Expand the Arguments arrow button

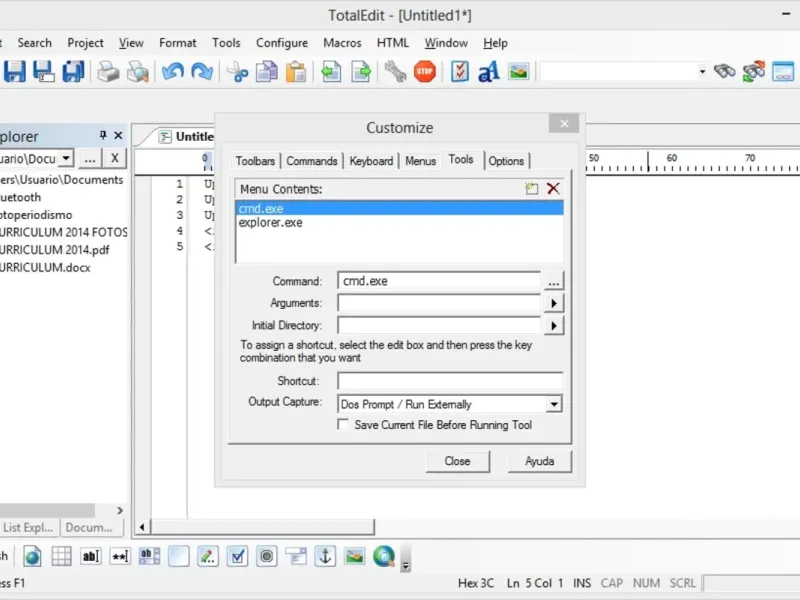tap(553, 303)
